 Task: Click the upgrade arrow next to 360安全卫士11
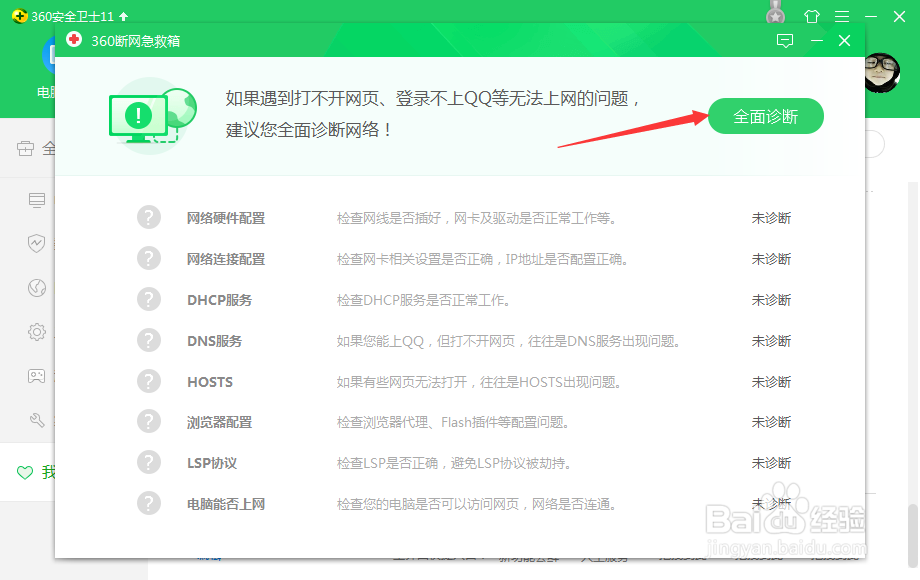coord(124,15)
